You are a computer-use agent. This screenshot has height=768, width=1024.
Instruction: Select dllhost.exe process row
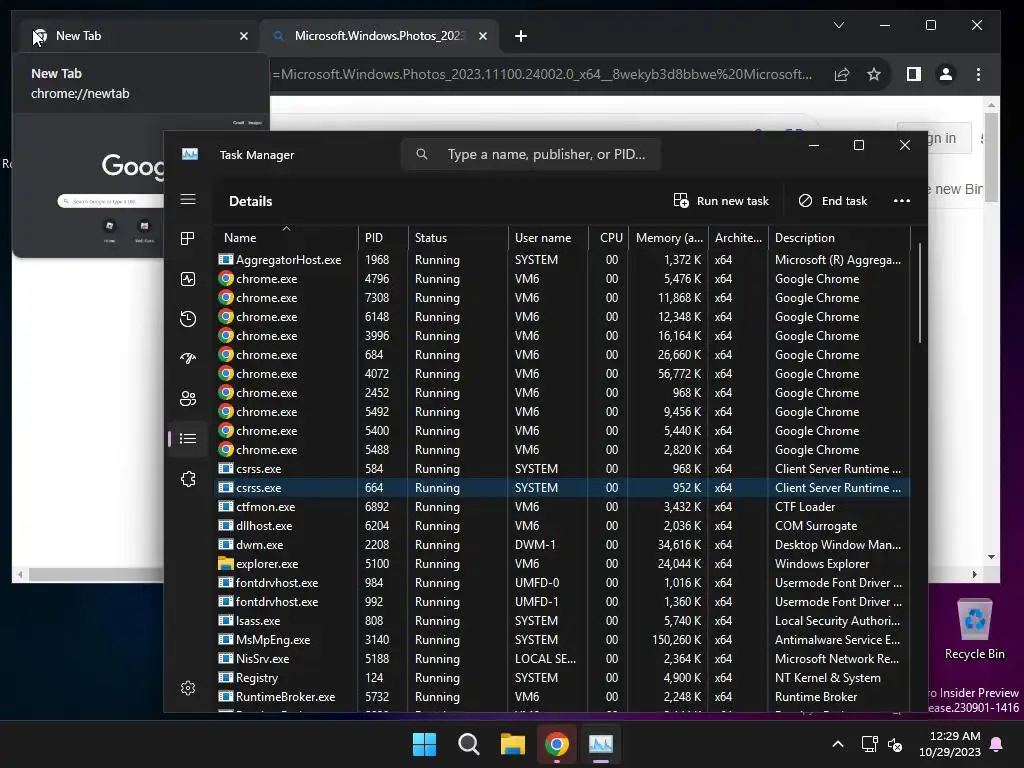click(x=562, y=526)
